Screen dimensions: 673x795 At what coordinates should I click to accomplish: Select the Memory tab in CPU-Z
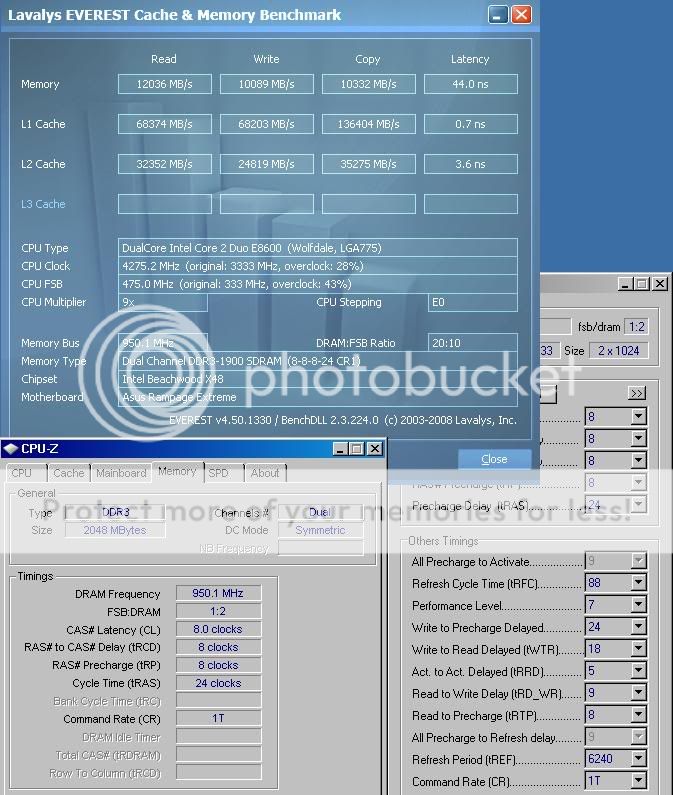click(177, 472)
